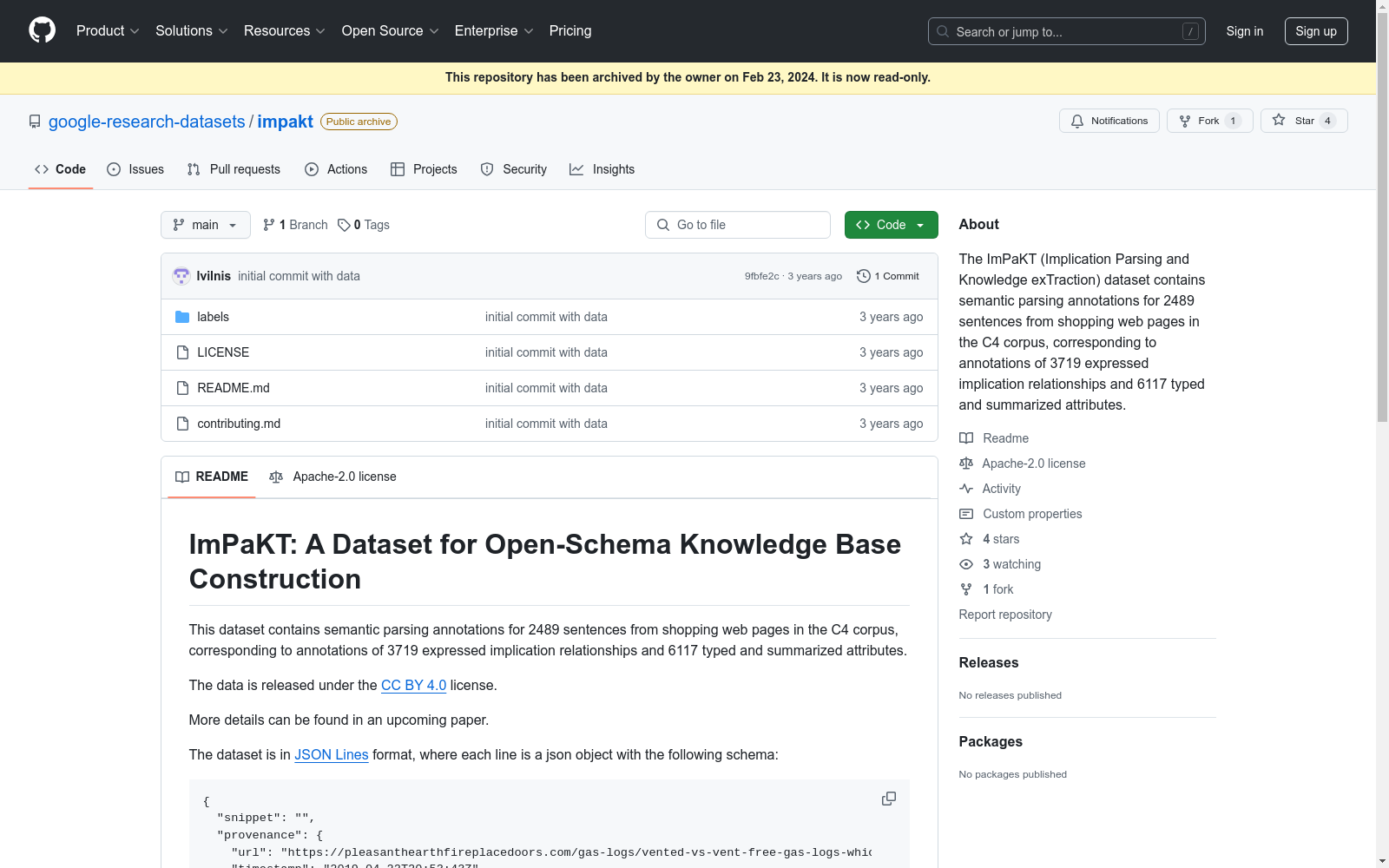This screenshot has height=868, width=1389.
Task: Open the JSON Lines format link
Action: point(332,754)
